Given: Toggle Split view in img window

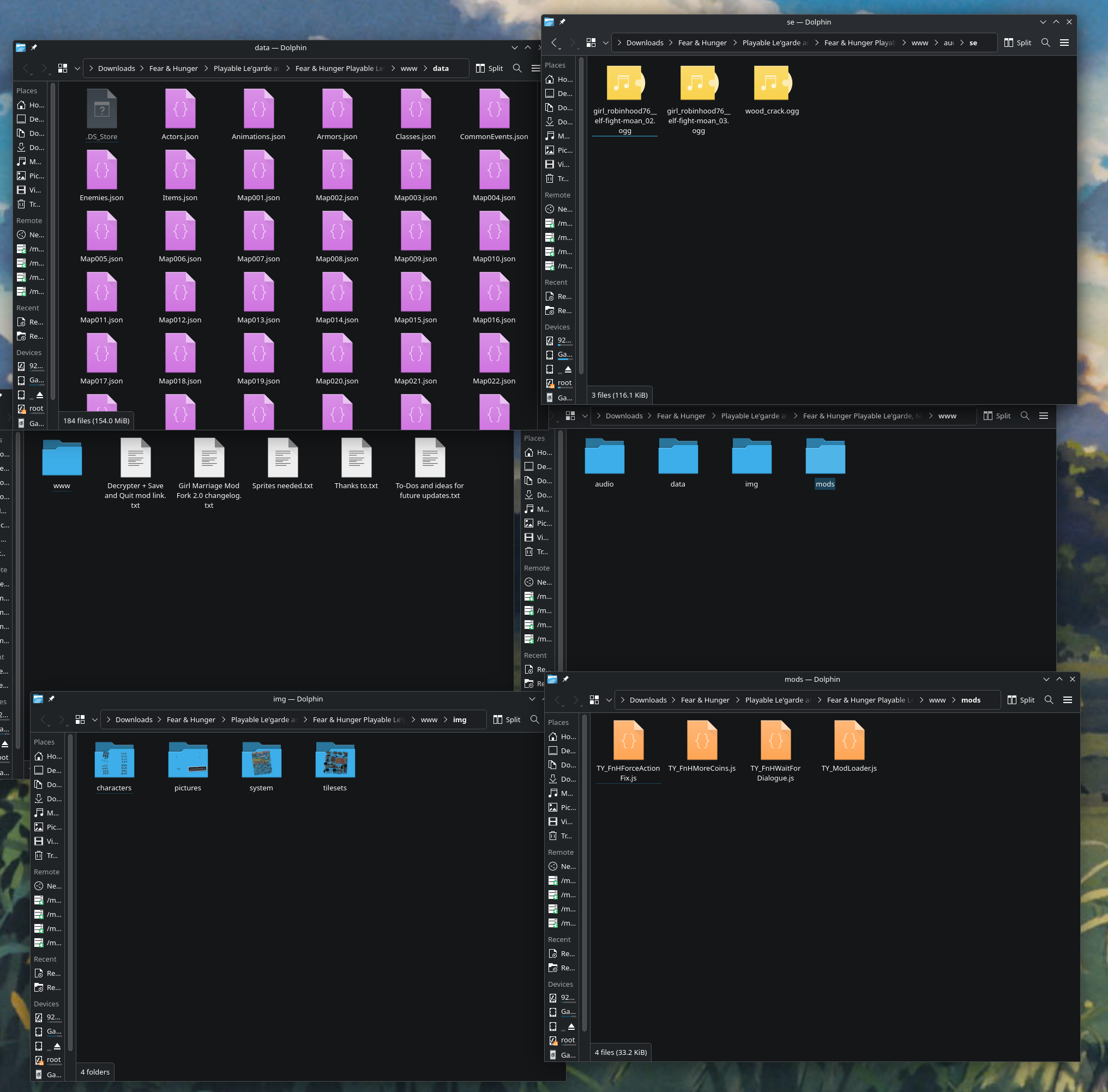Looking at the screenshot, I should (507, 719).
